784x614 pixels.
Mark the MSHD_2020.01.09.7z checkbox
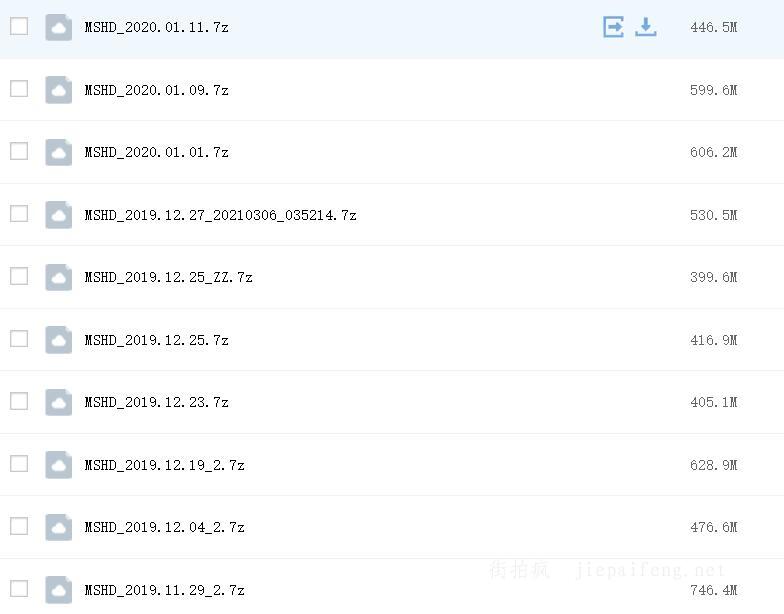pos(19,89)
